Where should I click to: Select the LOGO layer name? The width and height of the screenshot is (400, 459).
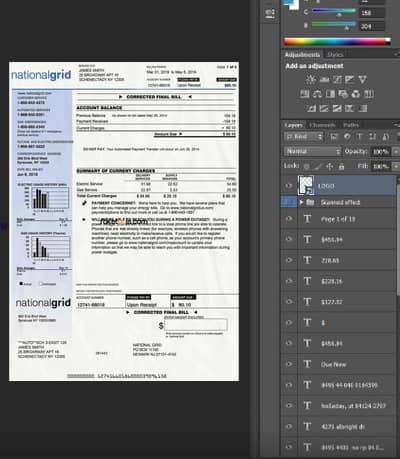click(326, 186)
